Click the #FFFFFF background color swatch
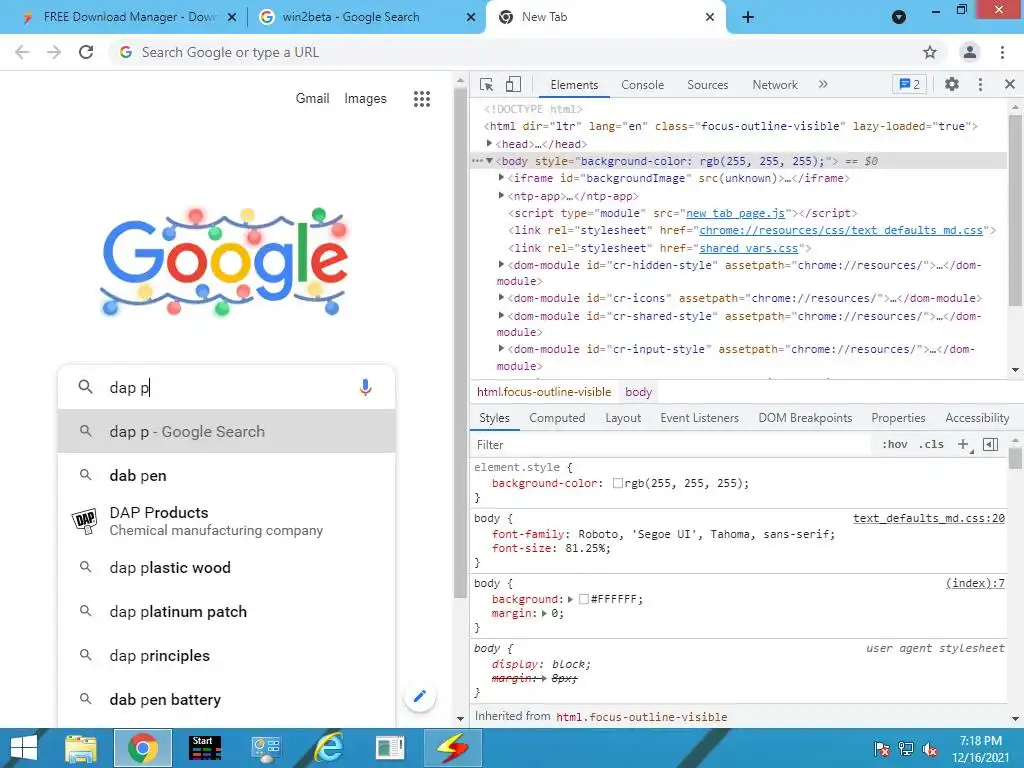Viewport: 1024px width, 768px height. (584, 599)
